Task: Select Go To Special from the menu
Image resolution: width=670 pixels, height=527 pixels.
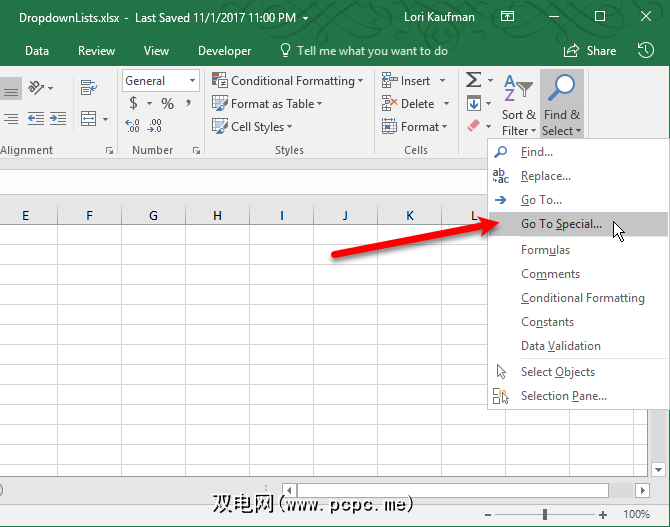Action: pos(561,224)
